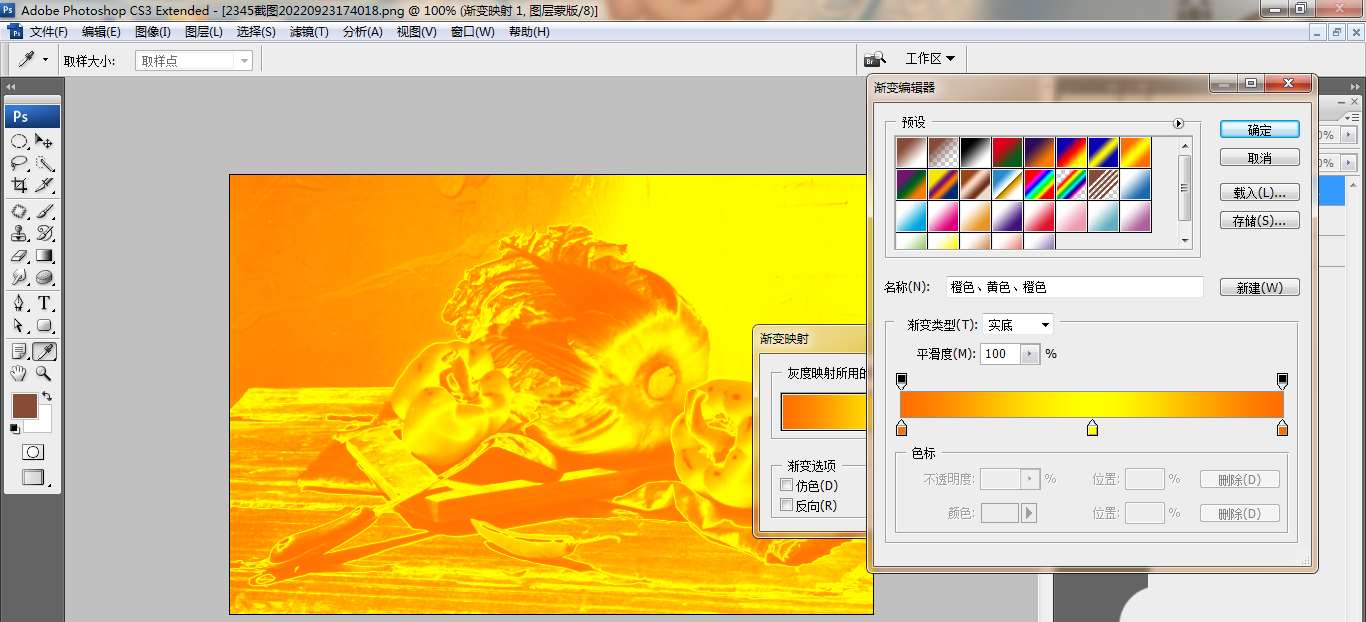Viewport: 1366px width, 622px height.
Task: Toggle the 反向(R) reverse checkbox
Action: pos(787,506)
